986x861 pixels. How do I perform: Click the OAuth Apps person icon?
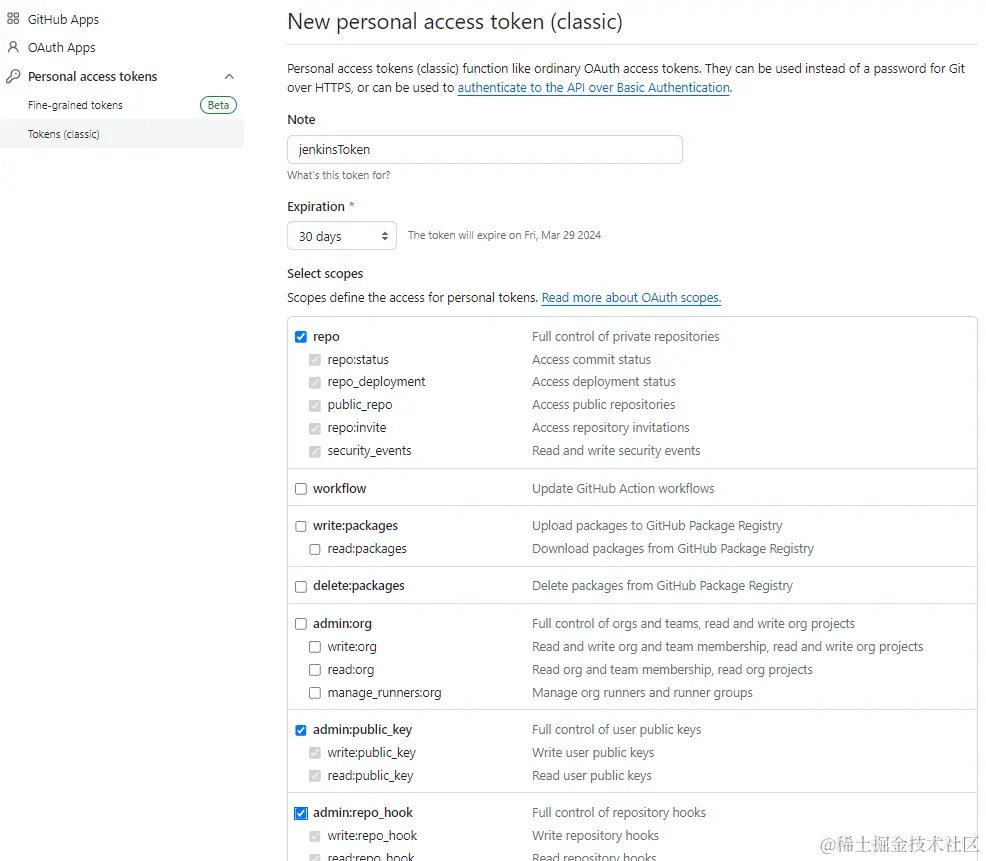tap(13, 47)
